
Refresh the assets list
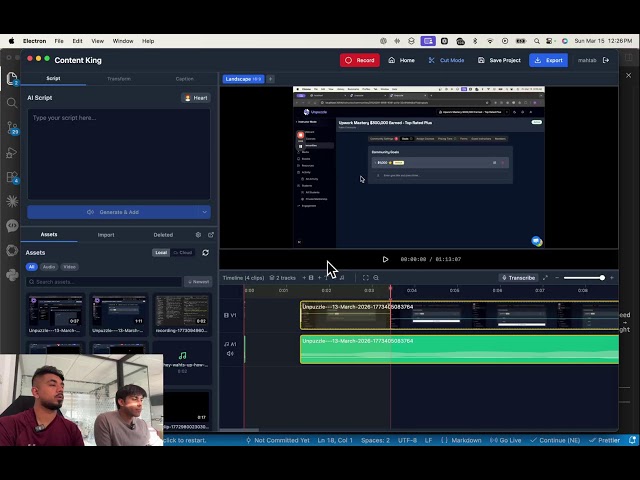[206, 253]
